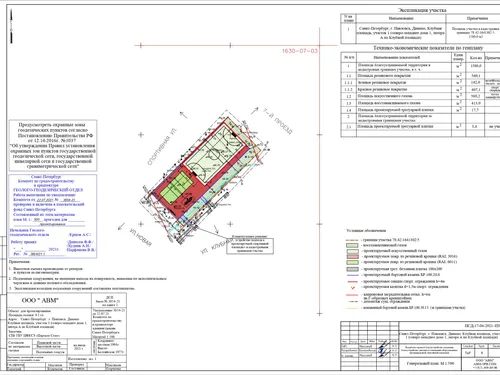Viewport: 500px width, 375px height.
Task: Click the red rubber crumb legend swatch
Action: point(352,257)
